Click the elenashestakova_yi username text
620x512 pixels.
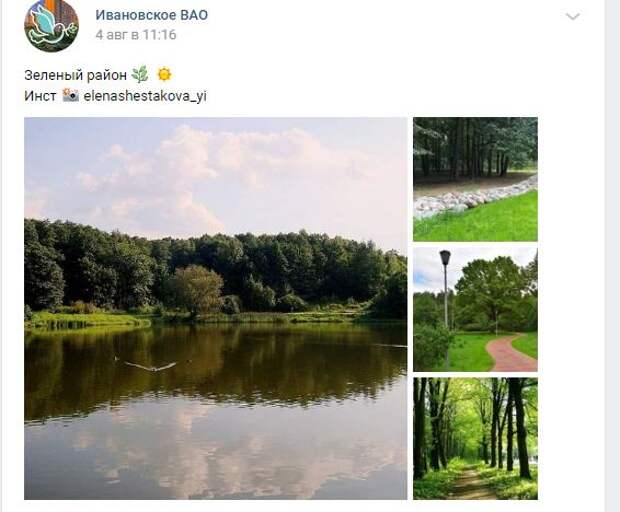coord(145,96)
